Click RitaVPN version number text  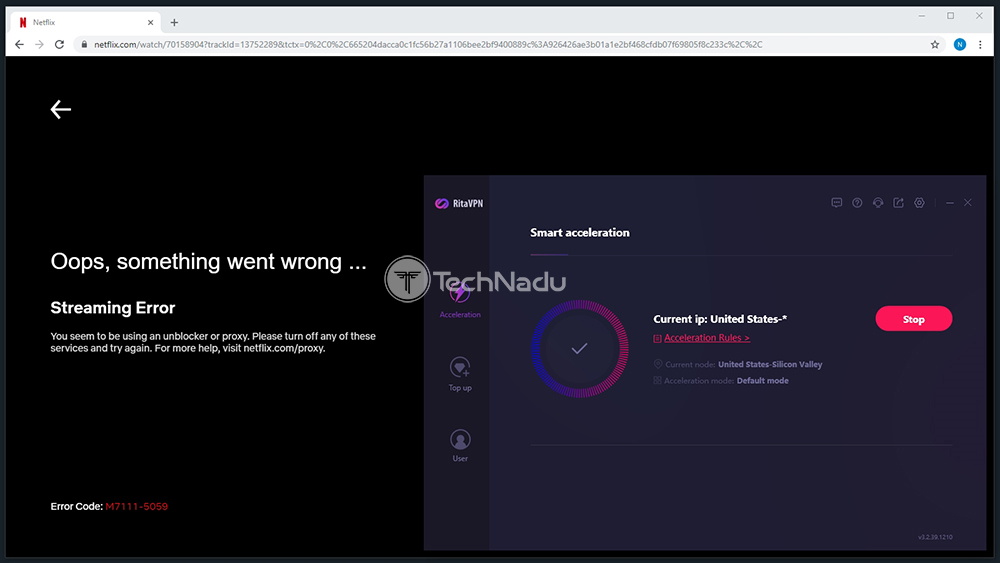tap(935, 537)
